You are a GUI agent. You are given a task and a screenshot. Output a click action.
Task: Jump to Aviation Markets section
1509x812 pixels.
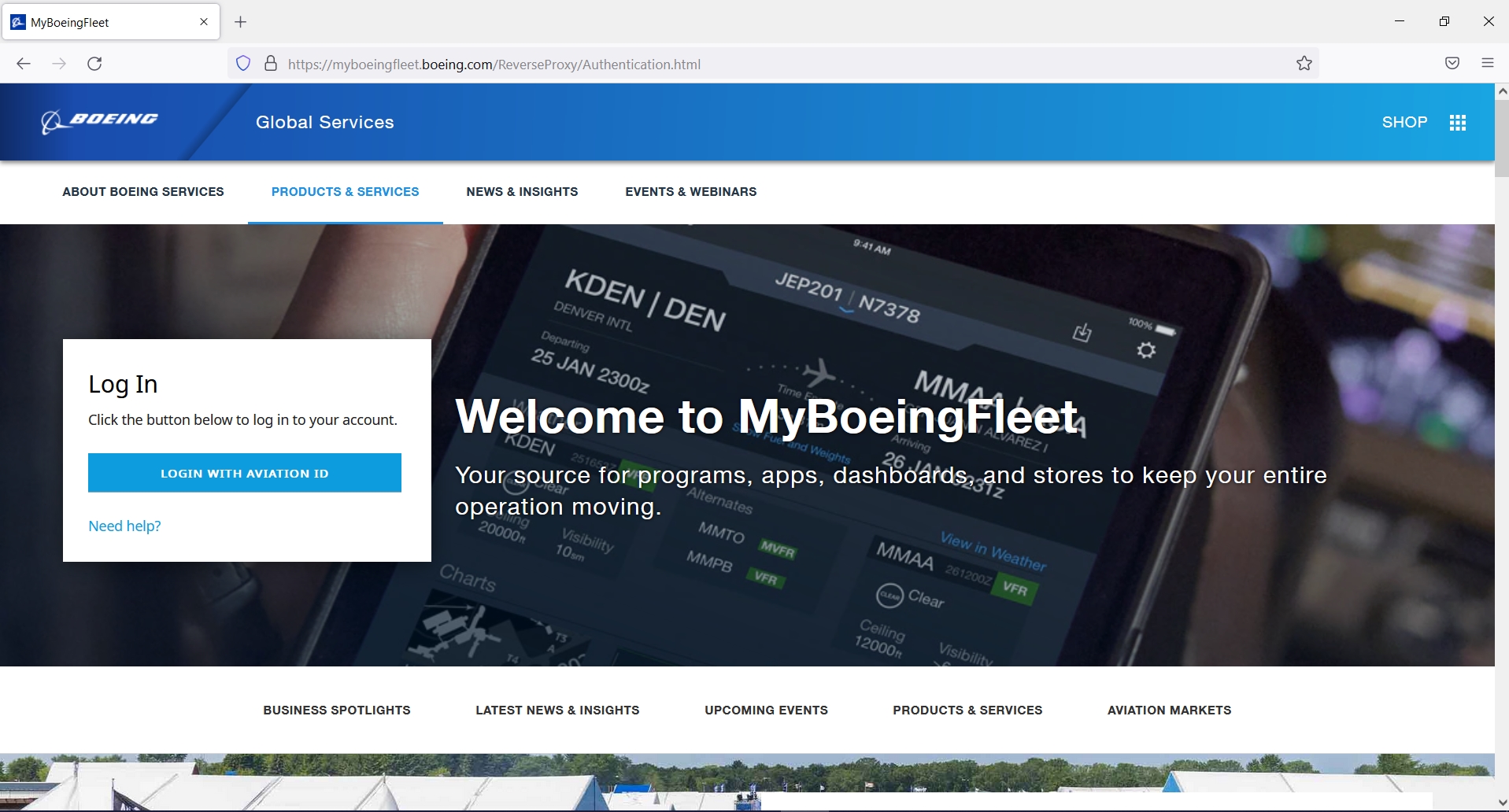[x=1169, y=710]
